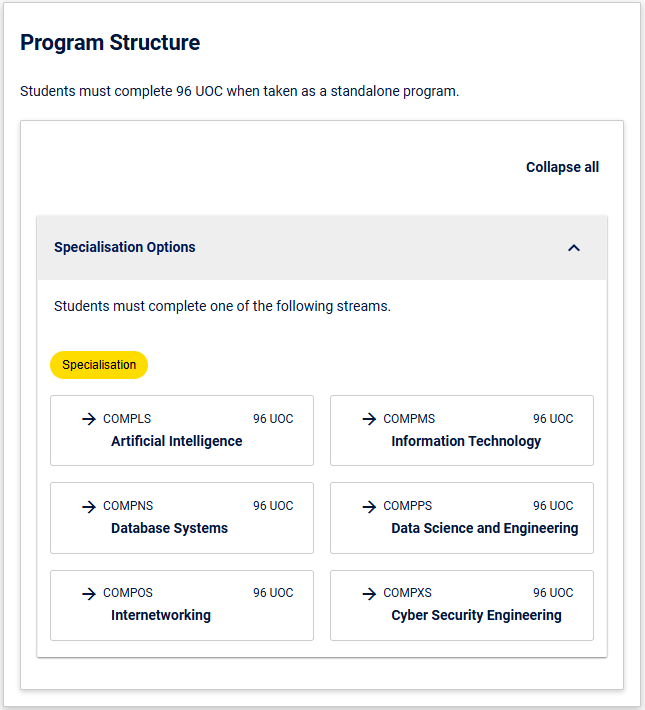The image size is (645, 710).
Task: Open the Database Systems stream
Action: pyautogui.click(x=182, y=518)
